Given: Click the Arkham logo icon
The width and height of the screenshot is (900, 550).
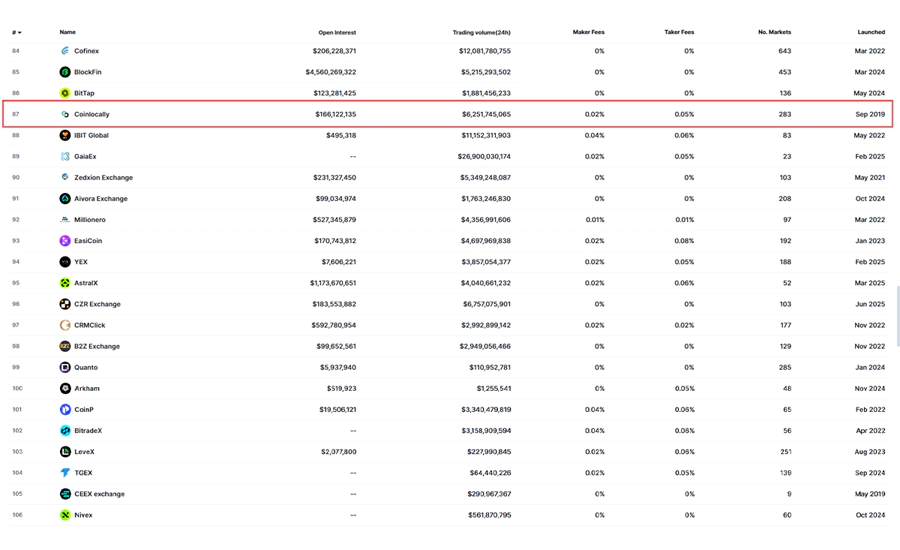Looking at the screenshot, I should coord(65,388).
